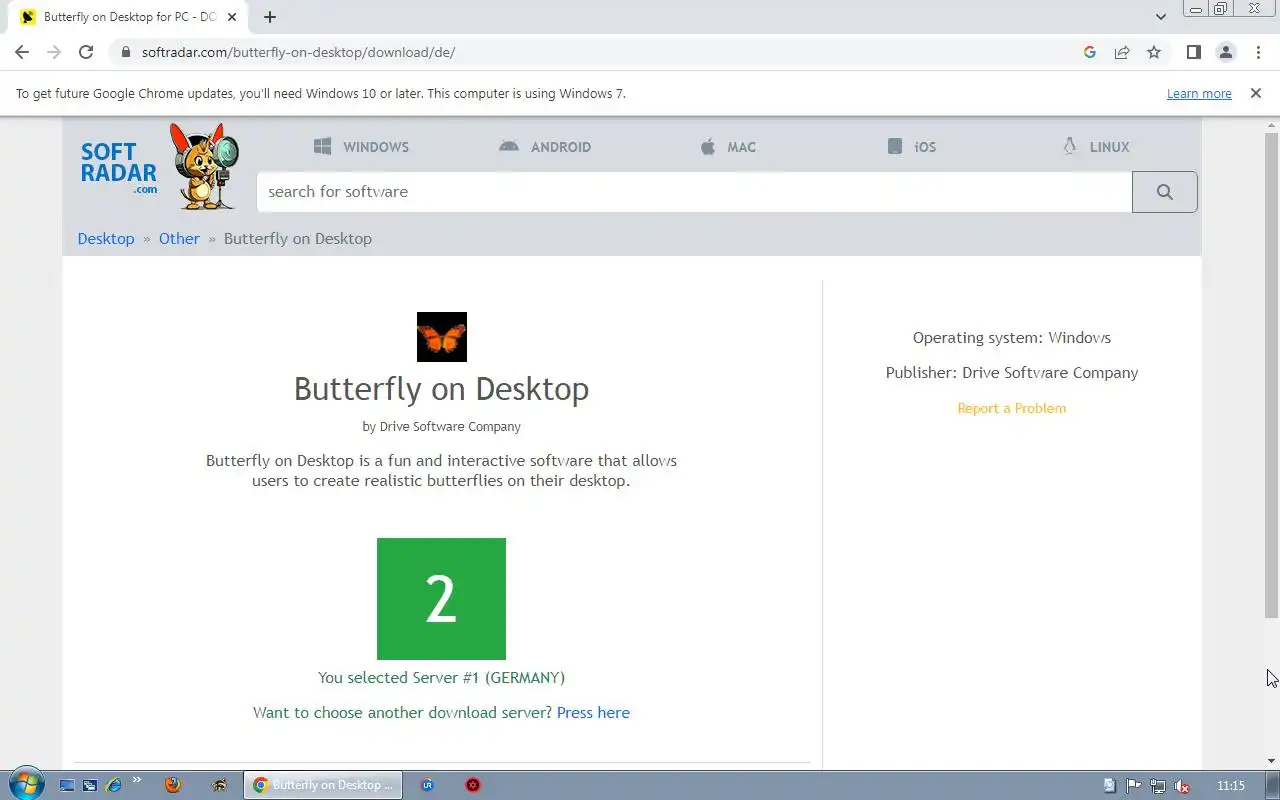1280x800 pixels.
Task: Click the blue LR taskbar icon
Action: pyautogui.click(x=428, y=785)
